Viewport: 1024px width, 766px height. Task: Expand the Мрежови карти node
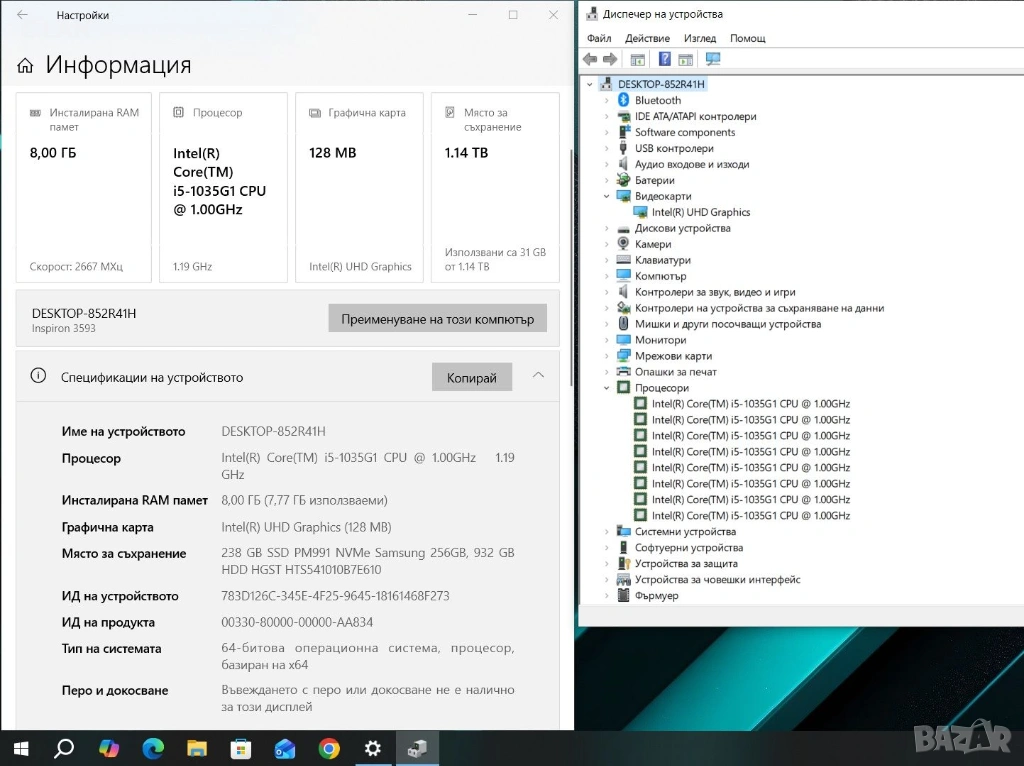point(606,356)
